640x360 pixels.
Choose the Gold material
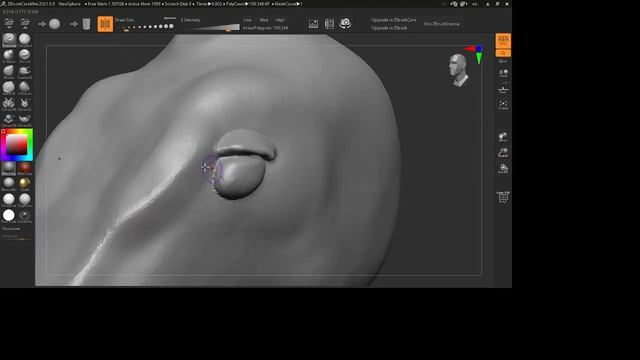pos(24,184)
